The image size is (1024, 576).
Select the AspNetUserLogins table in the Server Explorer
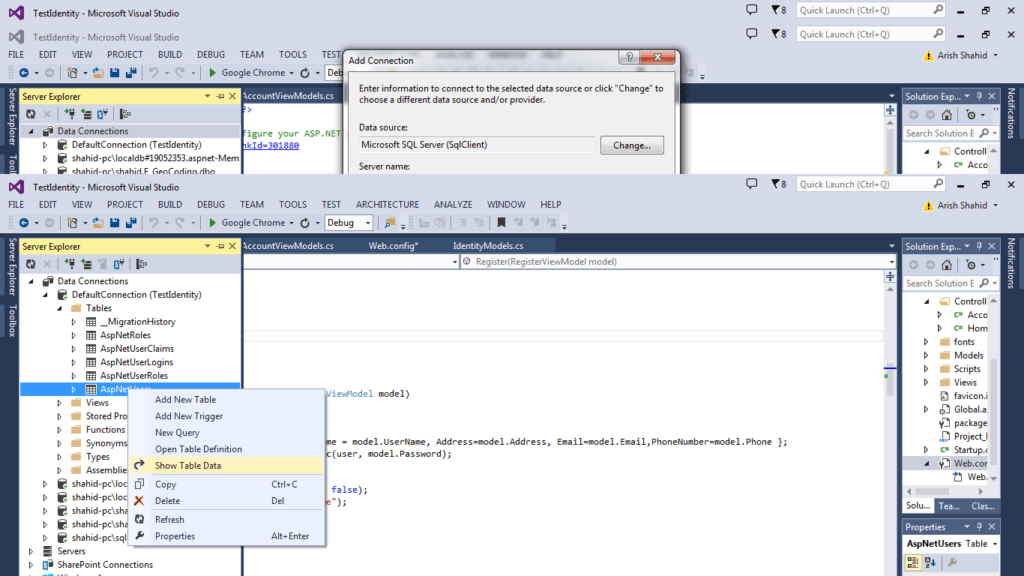click(x=136, y=362)
